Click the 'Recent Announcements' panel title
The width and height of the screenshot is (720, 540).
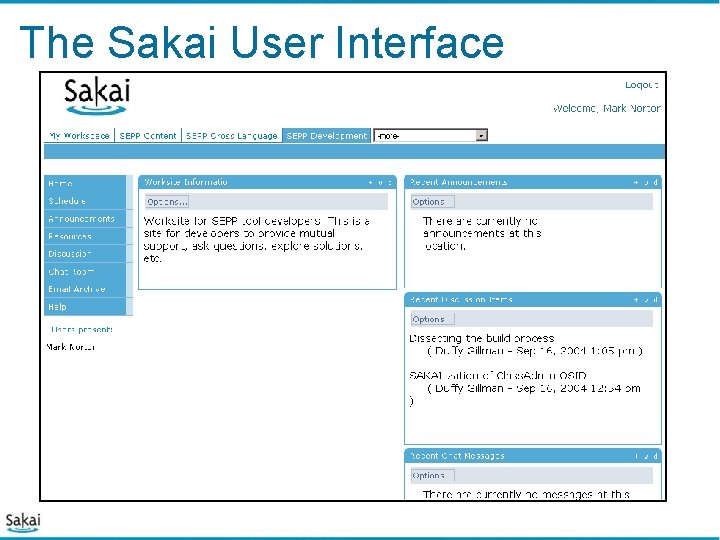point(458,182)
